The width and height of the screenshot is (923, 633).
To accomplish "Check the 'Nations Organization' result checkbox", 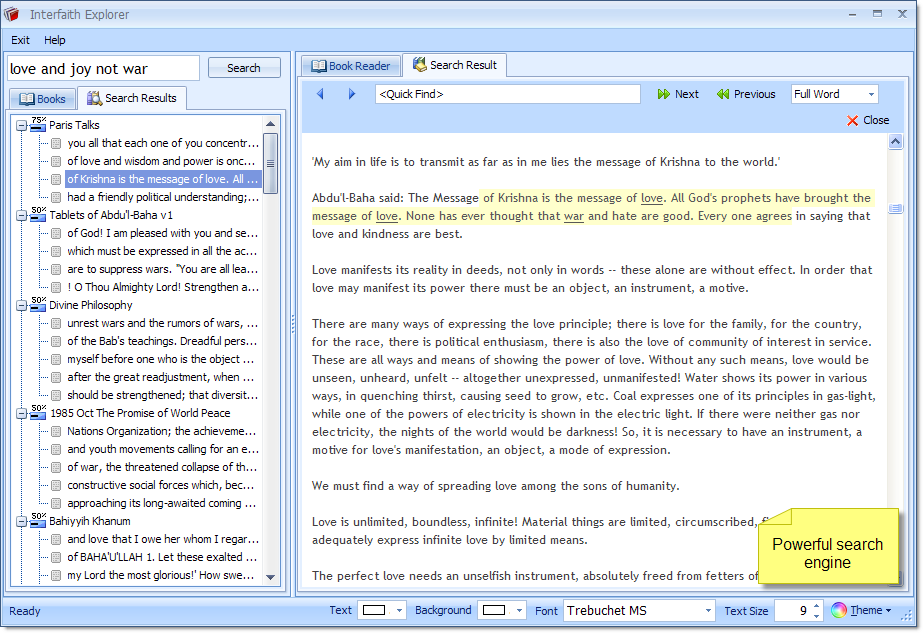I will pyautogui.click(x=56, y=431).
